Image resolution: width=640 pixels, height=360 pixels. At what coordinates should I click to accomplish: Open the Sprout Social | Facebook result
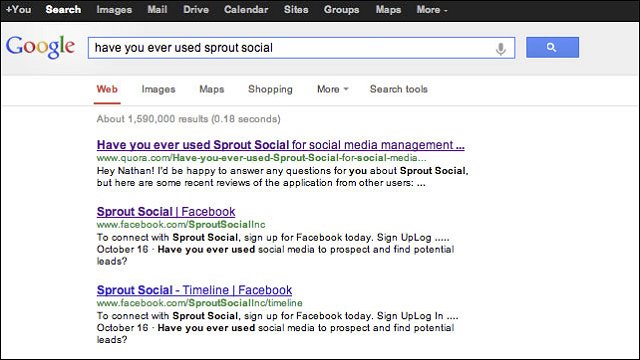point(166,212)
